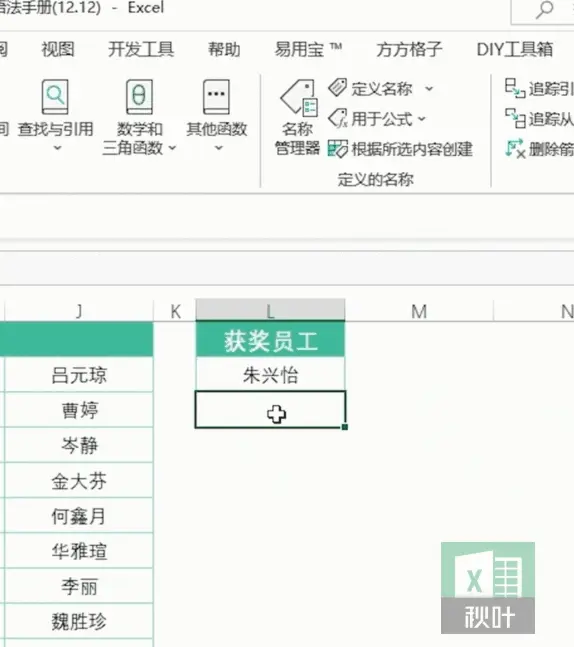Screen dimensions: 574x647
Task: Select the cell containing 金大芬
Action: pos(79,480)
